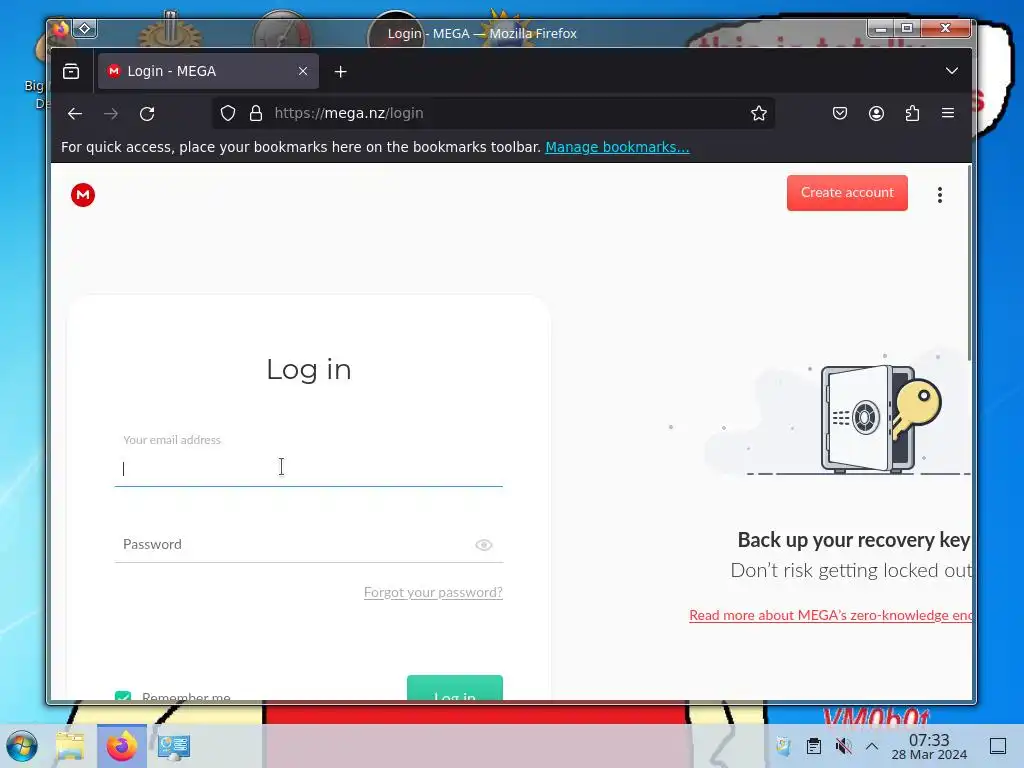The height and width of the screenshot is (768, 1024).
Task: Open the control panel taskbar icon
Action: pos(174,746)
